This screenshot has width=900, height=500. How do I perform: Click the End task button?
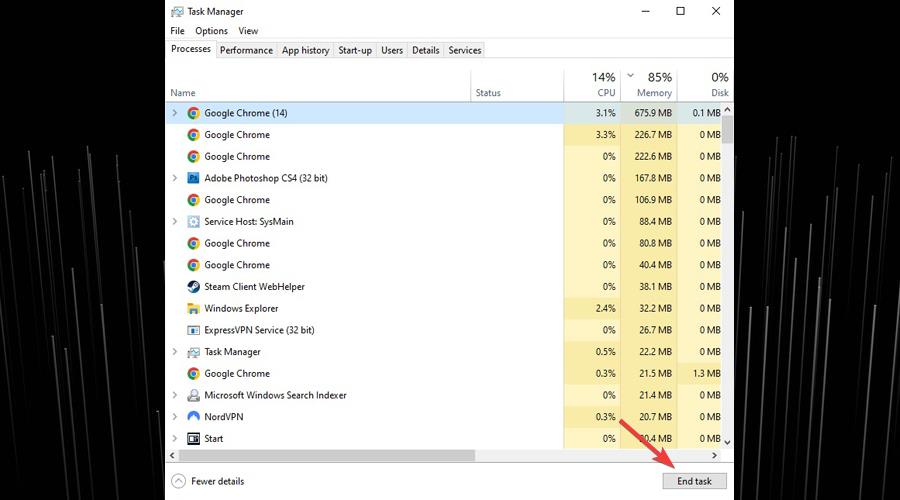point(695,481)
